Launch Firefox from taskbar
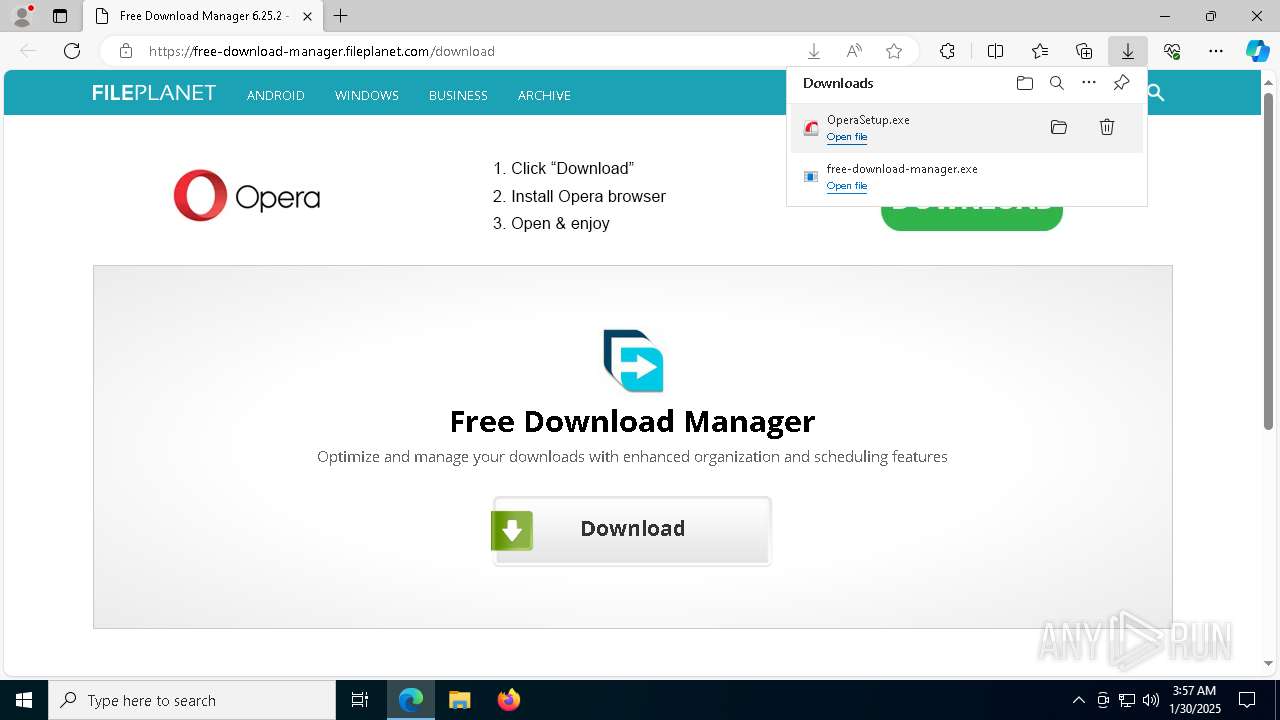 click(x=509, y=700)
